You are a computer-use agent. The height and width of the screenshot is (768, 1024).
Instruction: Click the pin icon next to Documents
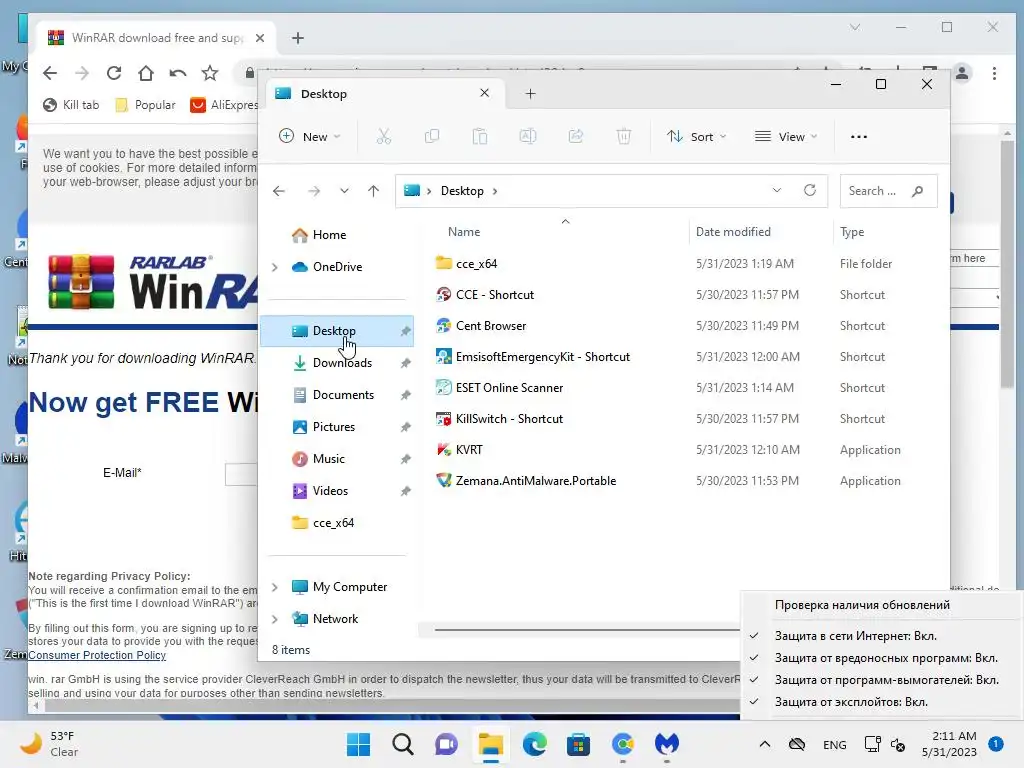pyautogui.click(x=406, y=395)
